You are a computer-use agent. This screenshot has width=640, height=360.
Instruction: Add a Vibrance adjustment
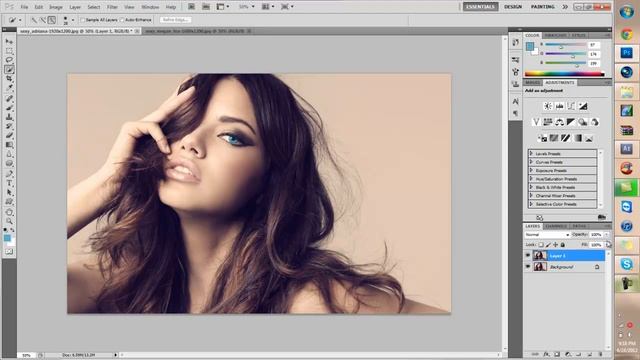point(536,122)
